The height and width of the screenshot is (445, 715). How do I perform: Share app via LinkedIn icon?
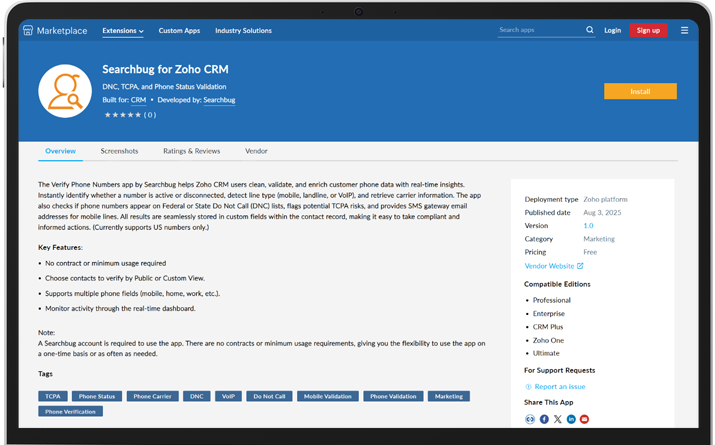click(x=571, y=419)
